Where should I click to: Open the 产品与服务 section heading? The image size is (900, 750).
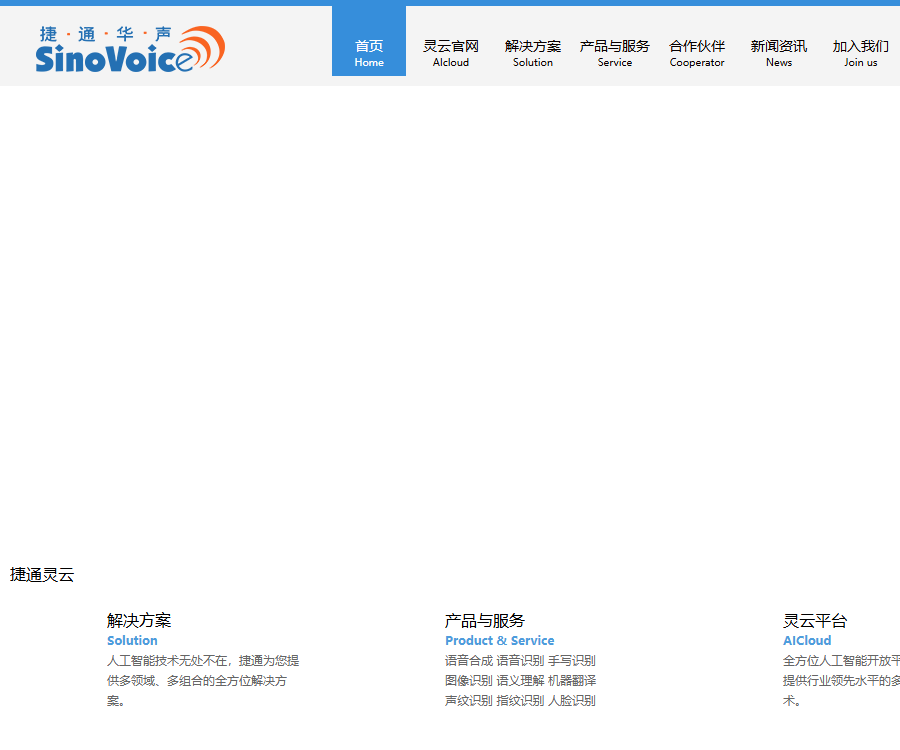coord(484,620)
